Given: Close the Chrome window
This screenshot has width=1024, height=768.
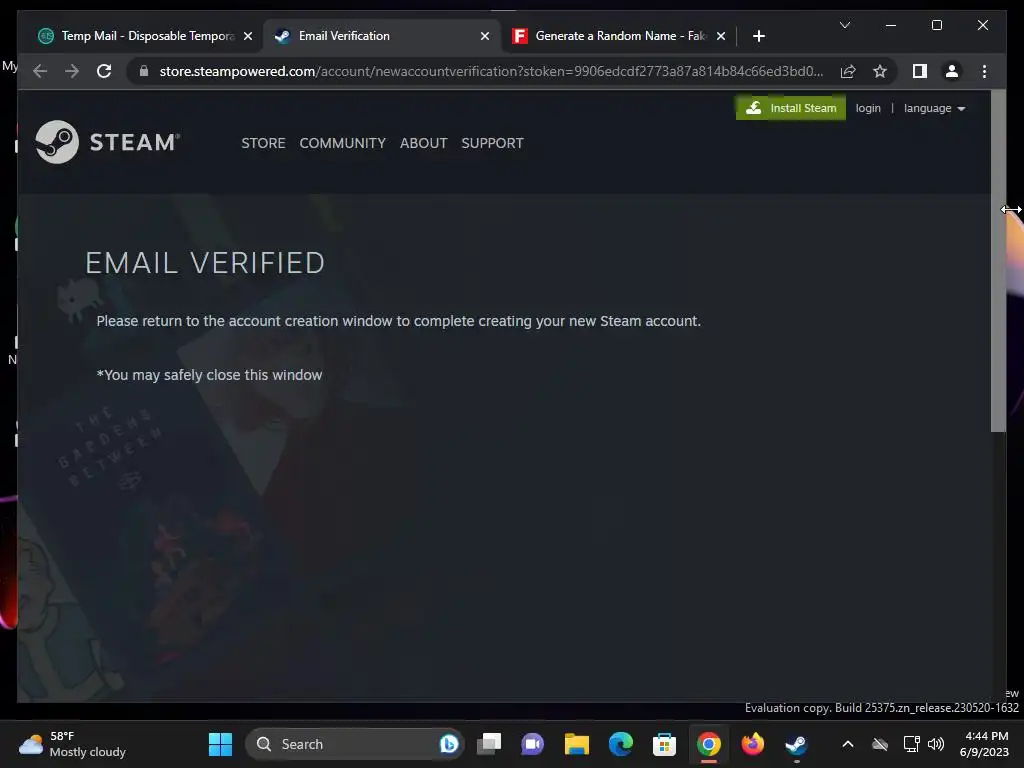Looking at the screenshot, I should [982, 25].
